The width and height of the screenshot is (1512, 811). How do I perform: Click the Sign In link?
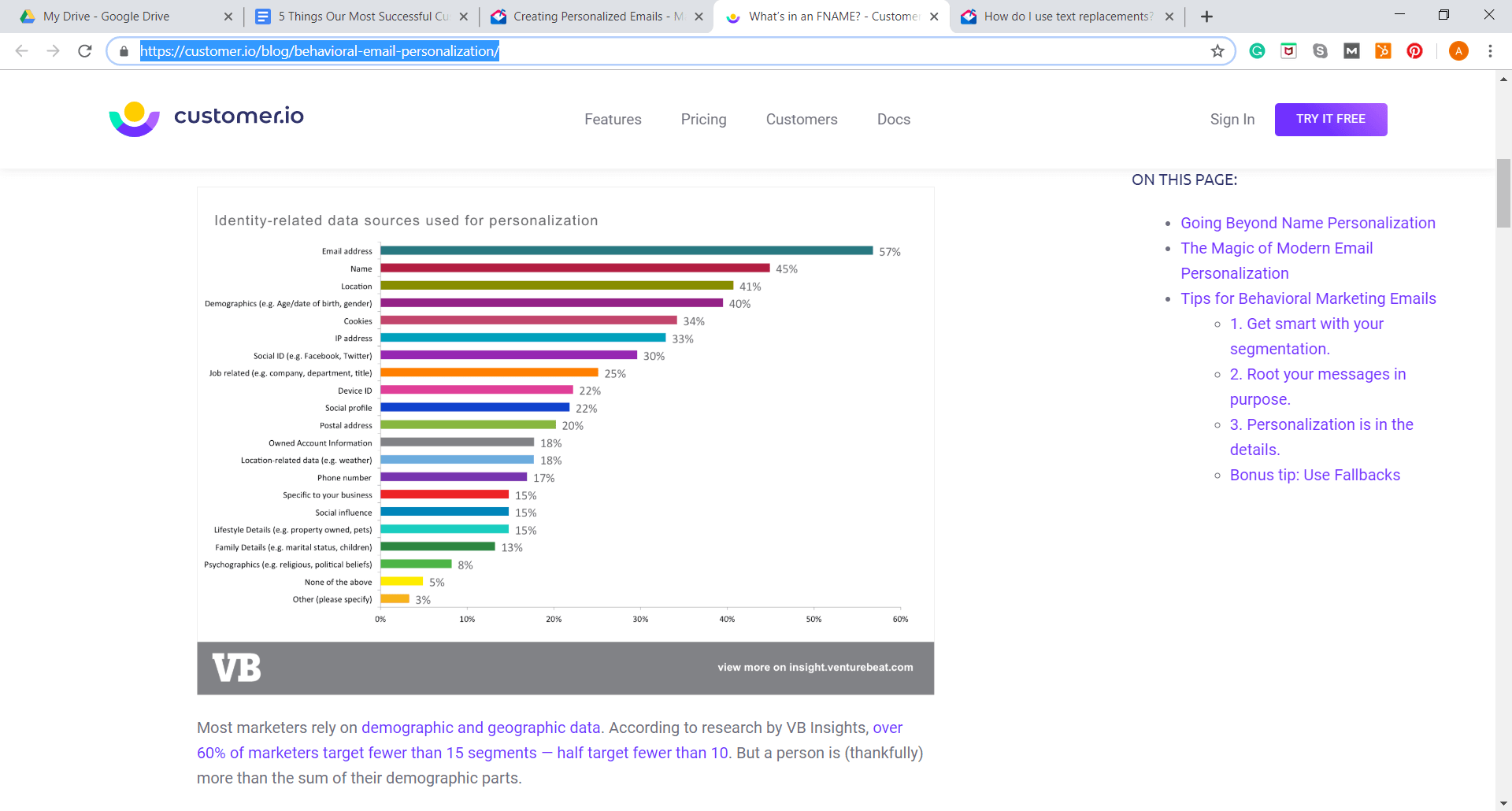pyautogui.click(x=1232, y=120)
